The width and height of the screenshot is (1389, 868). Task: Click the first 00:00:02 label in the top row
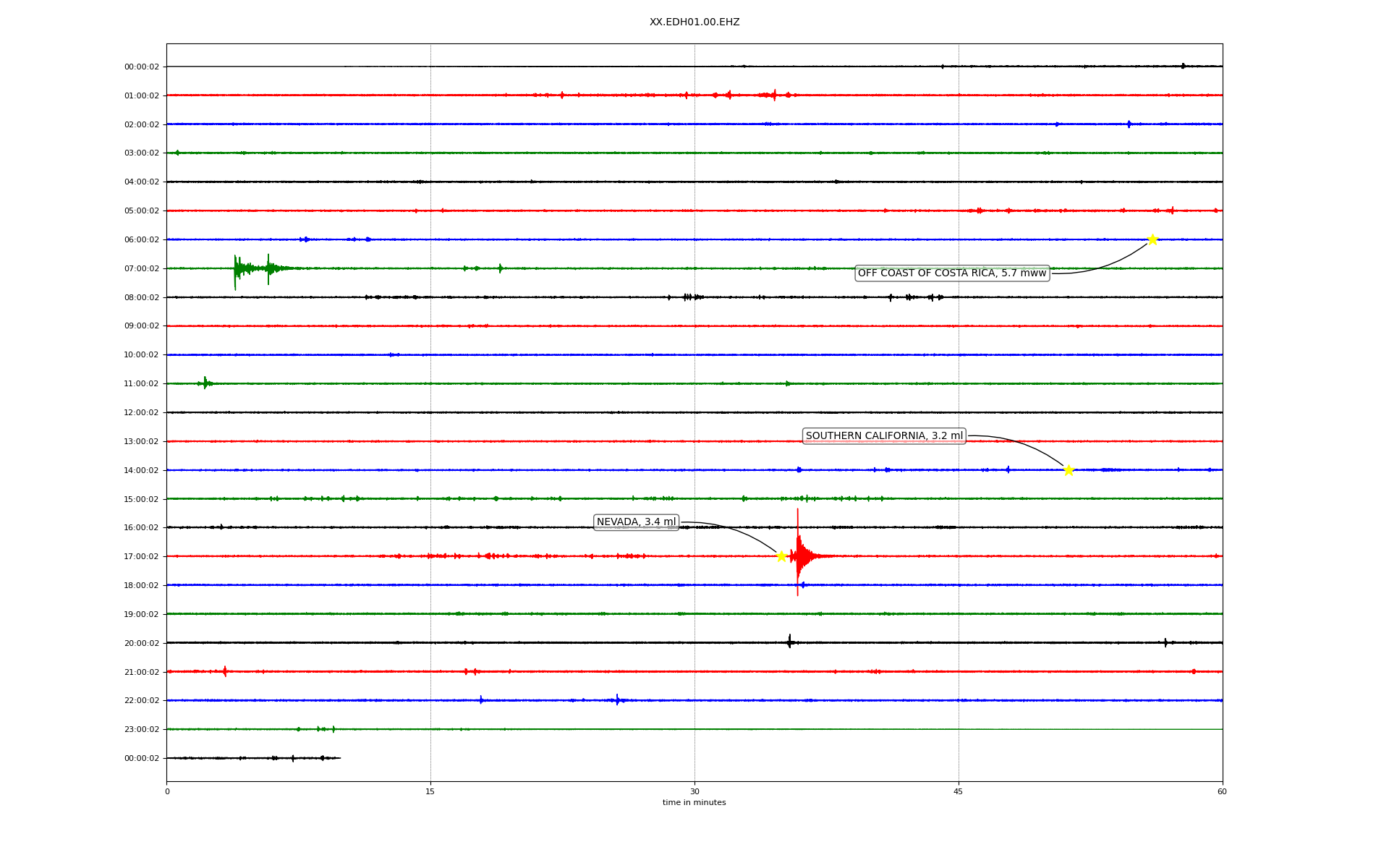(141, 67)
